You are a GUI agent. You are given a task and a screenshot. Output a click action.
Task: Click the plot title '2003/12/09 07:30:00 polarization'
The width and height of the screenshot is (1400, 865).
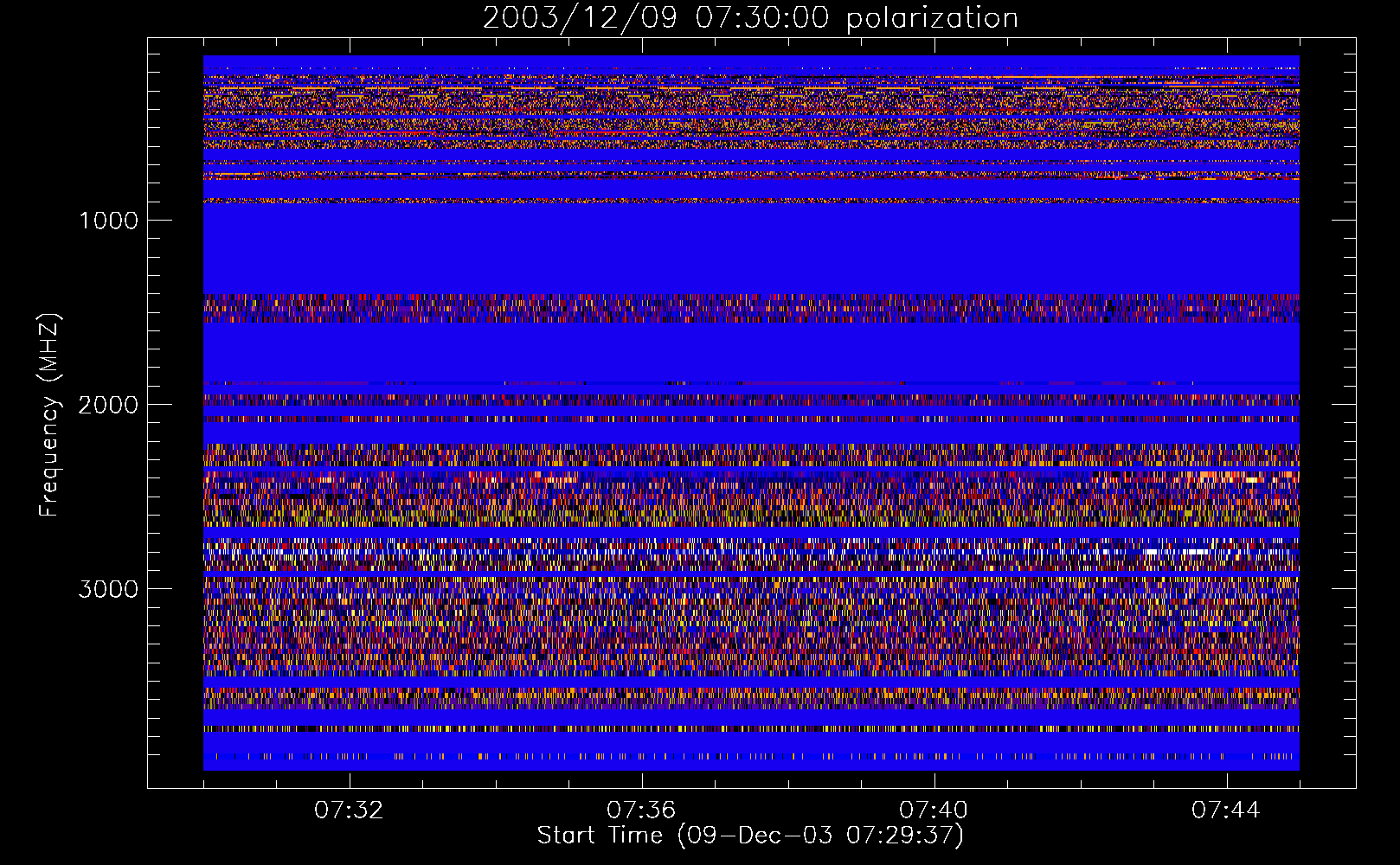[x=750, y=18]
